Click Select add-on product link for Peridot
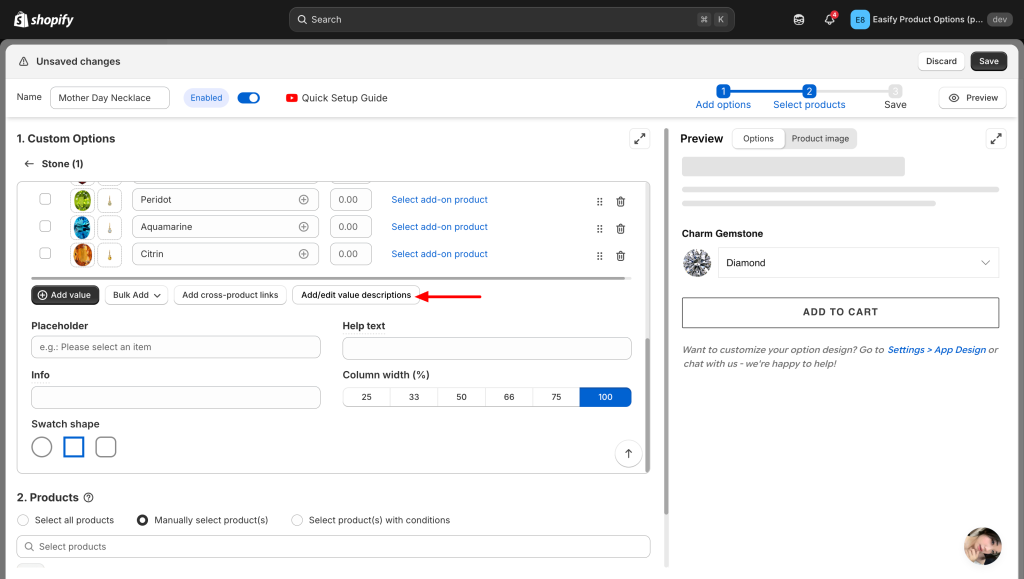1024x579 pixels. 439,200
